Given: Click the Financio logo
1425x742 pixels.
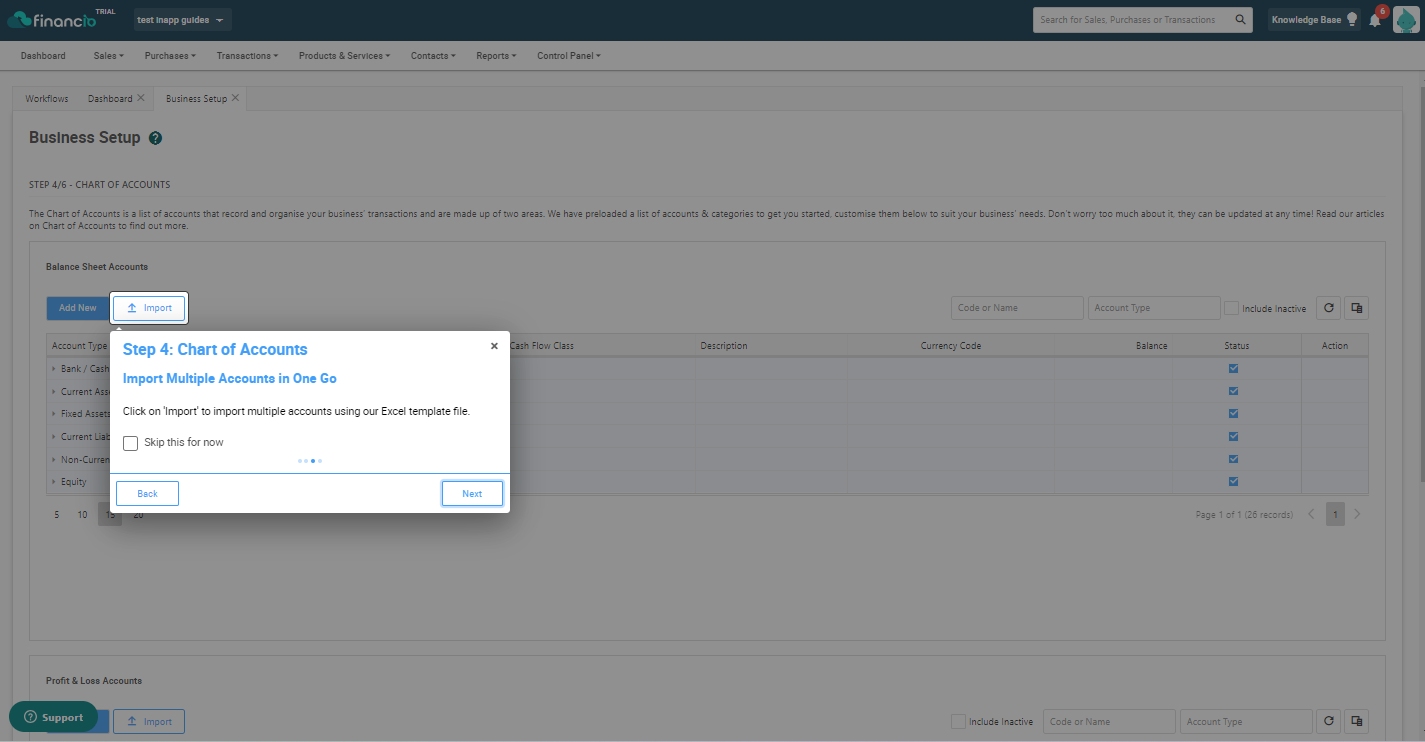Looking at the screenshot, I should (x=51, y=19).
